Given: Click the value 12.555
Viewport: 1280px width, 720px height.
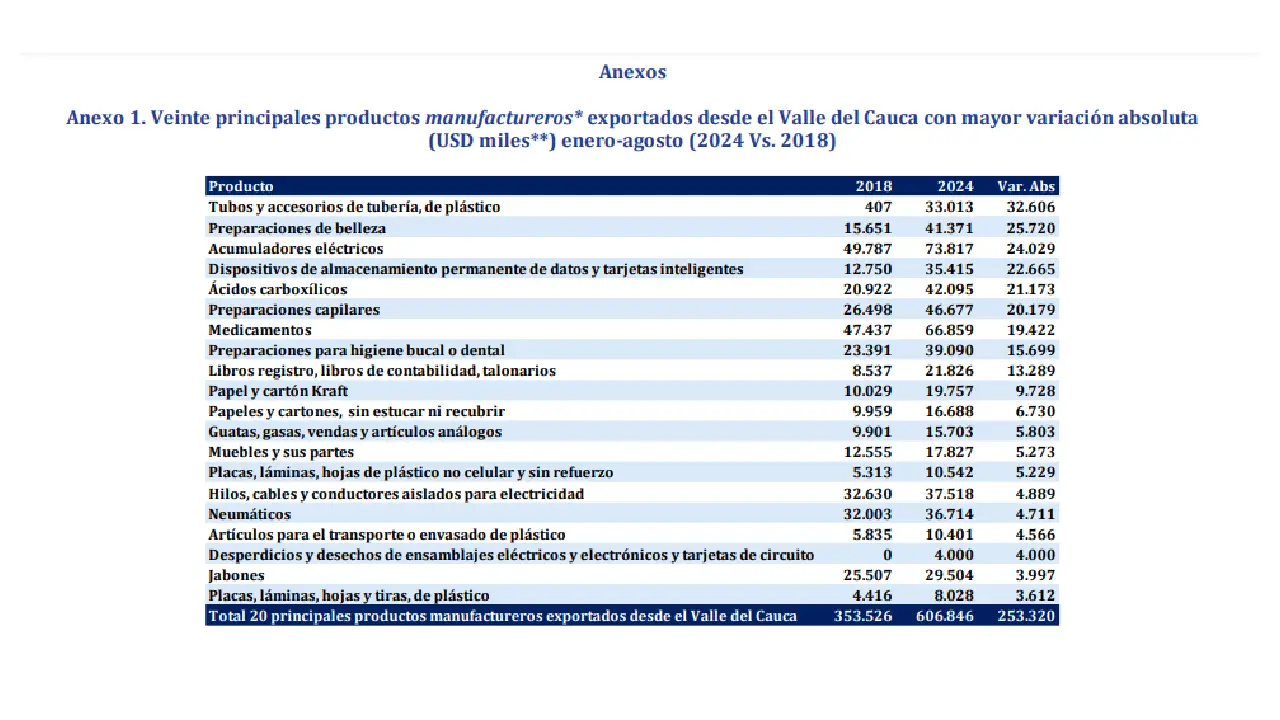Looking at the screenshot, I should (869, 453).
